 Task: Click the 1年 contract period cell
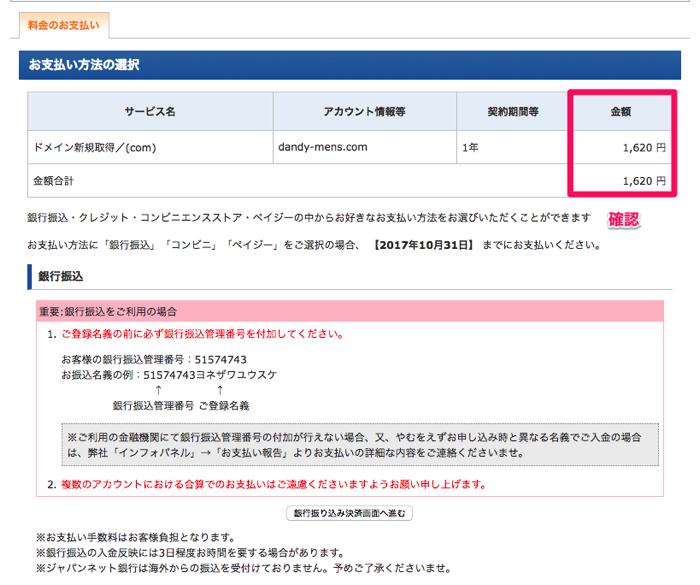(x=470, y=147)
